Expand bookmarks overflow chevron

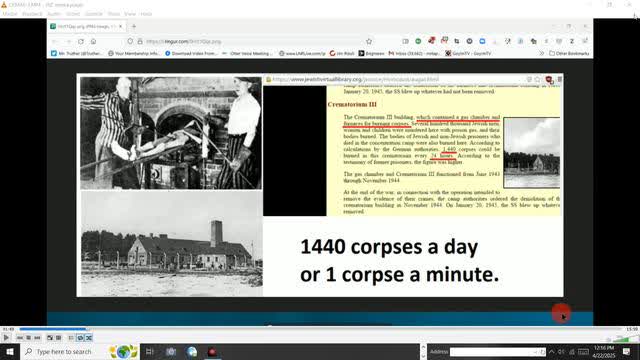click(542, 53)
